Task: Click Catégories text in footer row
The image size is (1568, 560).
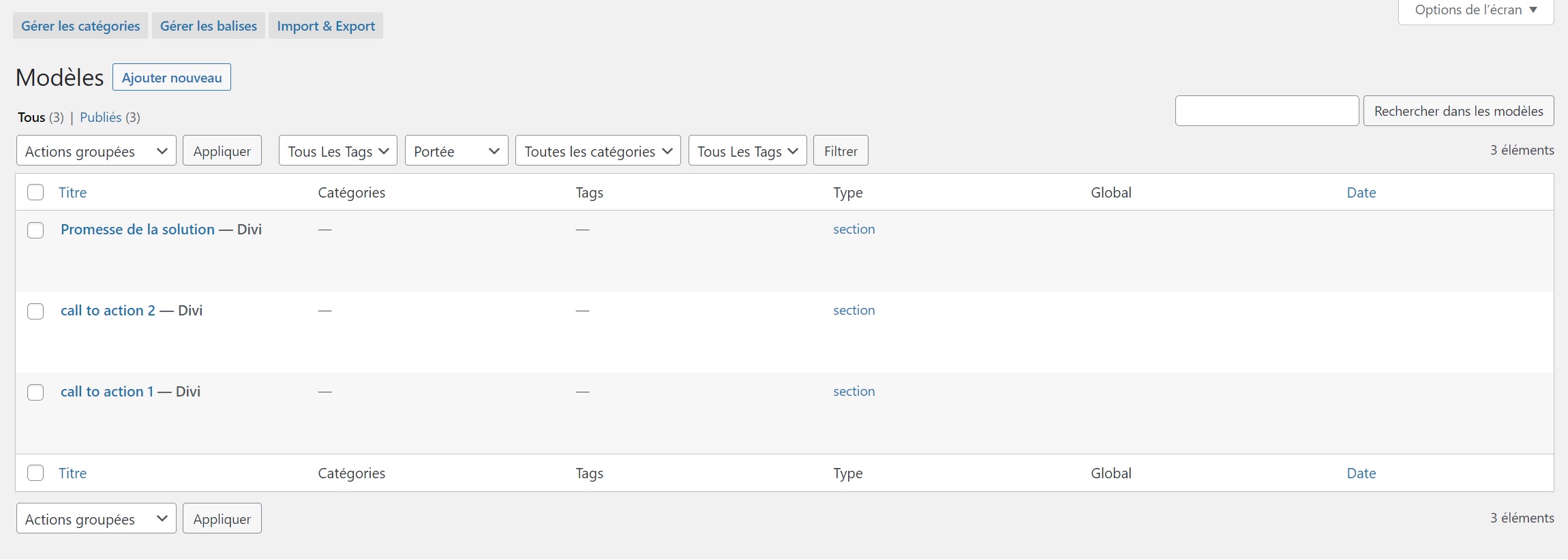Action: (352, 473)
